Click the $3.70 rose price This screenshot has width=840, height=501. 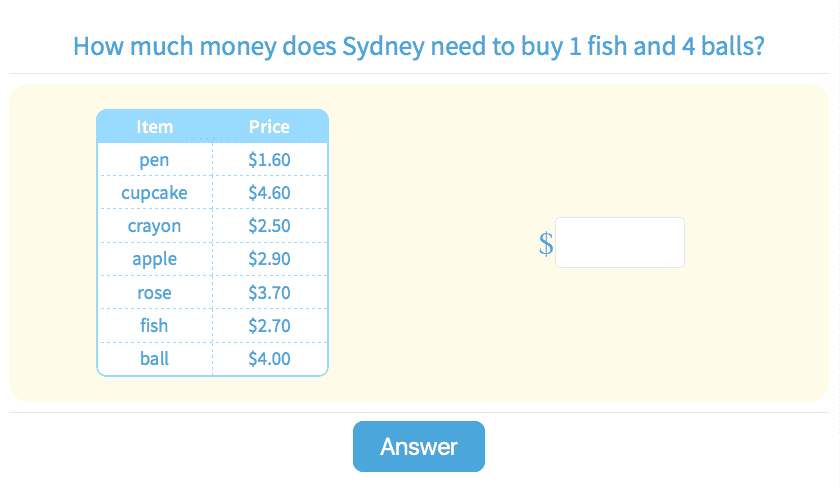[x=269, y=293]
